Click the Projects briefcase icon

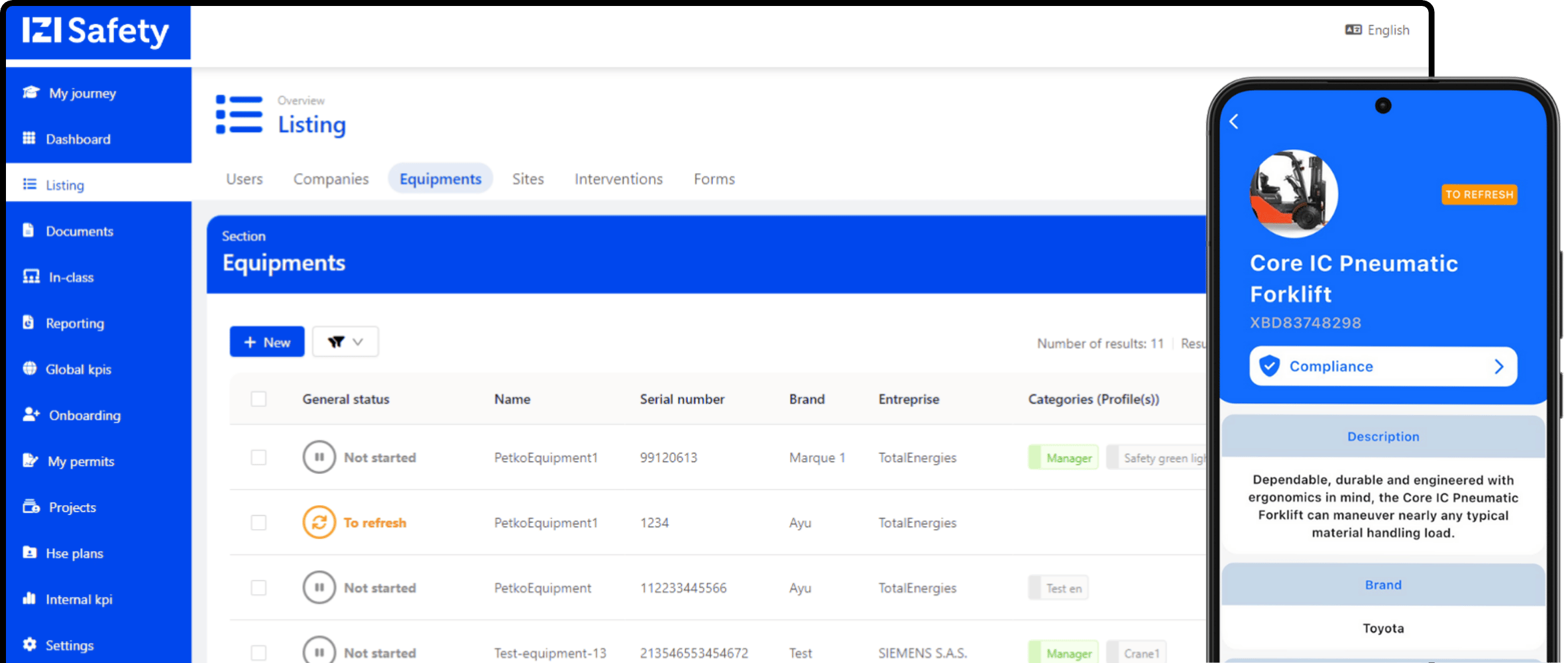(x=30, y=507)
